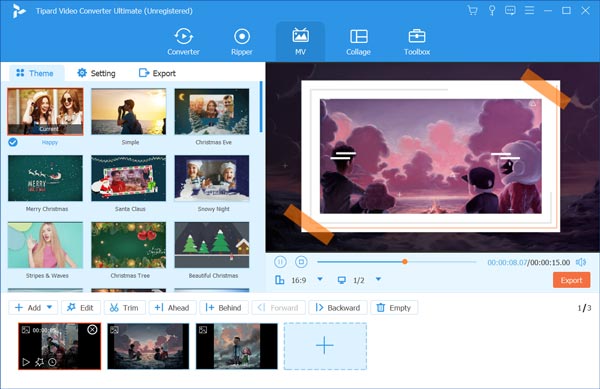Click the Trim button

[x=124, y=308]
